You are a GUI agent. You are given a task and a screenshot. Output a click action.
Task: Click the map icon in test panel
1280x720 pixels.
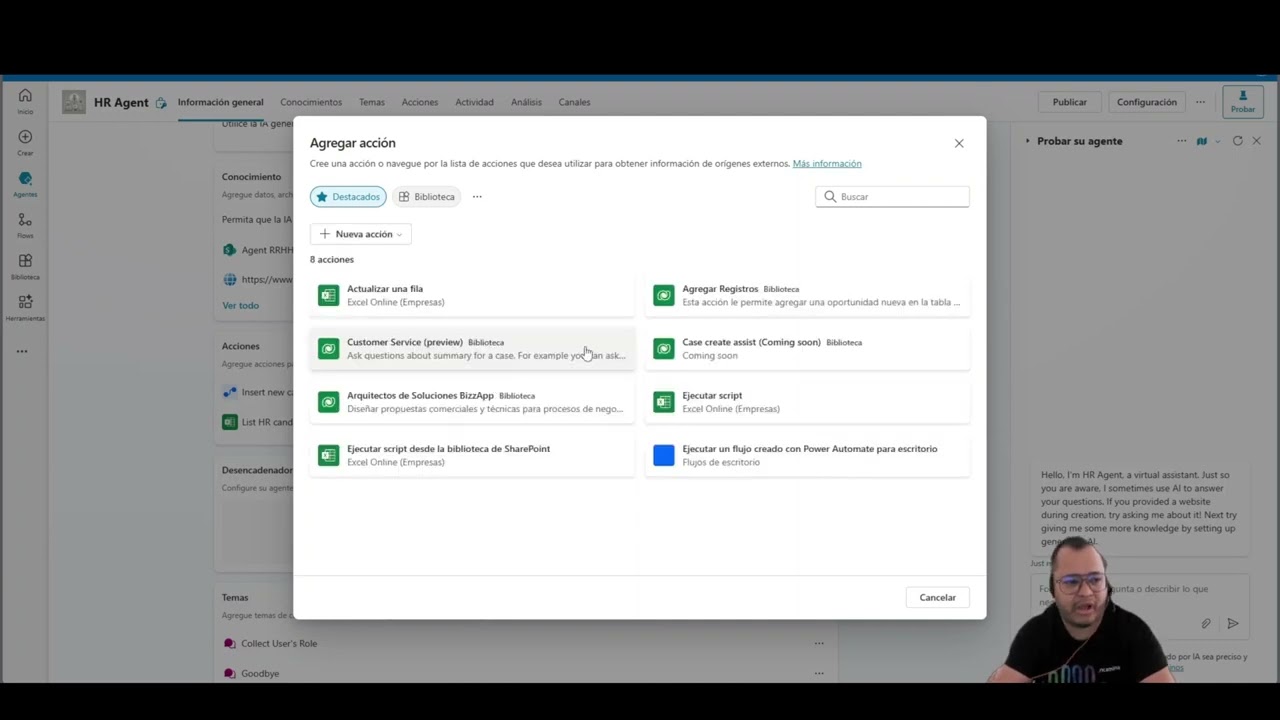click(x=1202, y=141)
